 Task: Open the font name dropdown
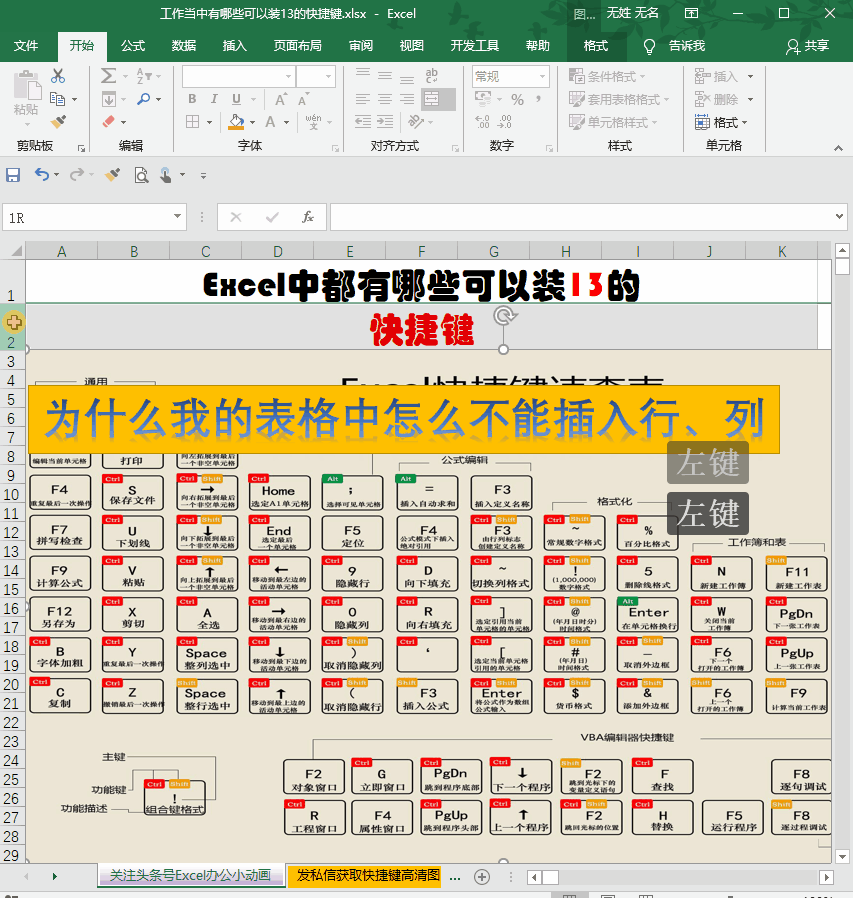289,76
